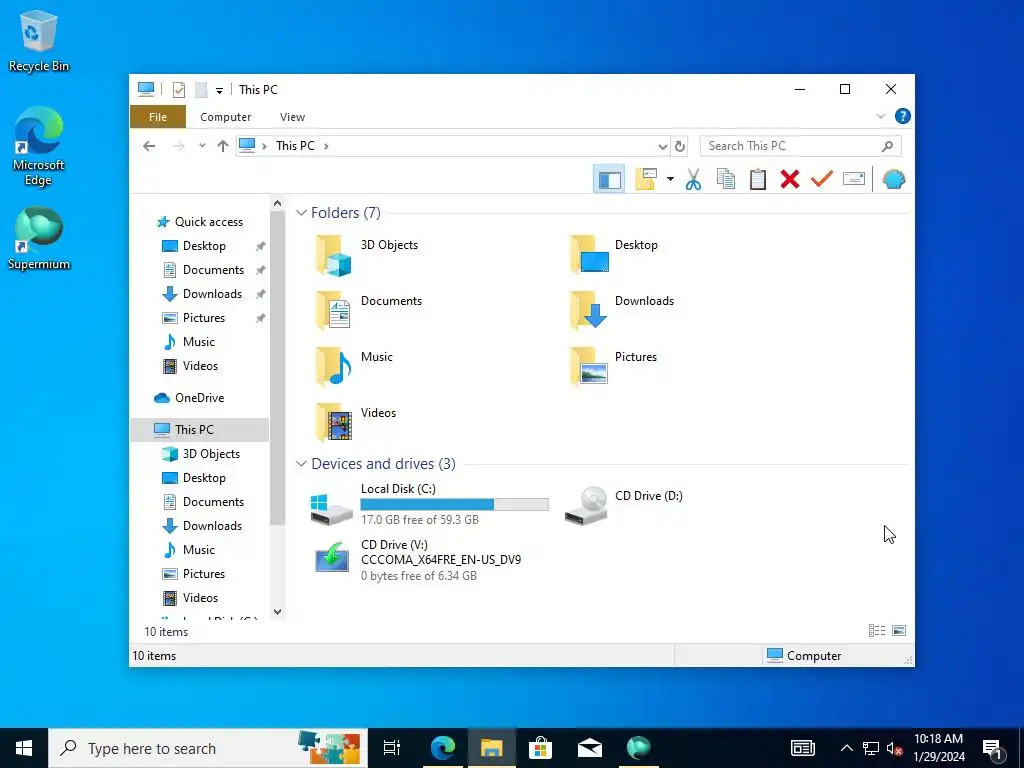The width and height of the screenshot is (1024, 768).
Task: Collapse the Folders (7) group
Action: click(x=301, y=213)
